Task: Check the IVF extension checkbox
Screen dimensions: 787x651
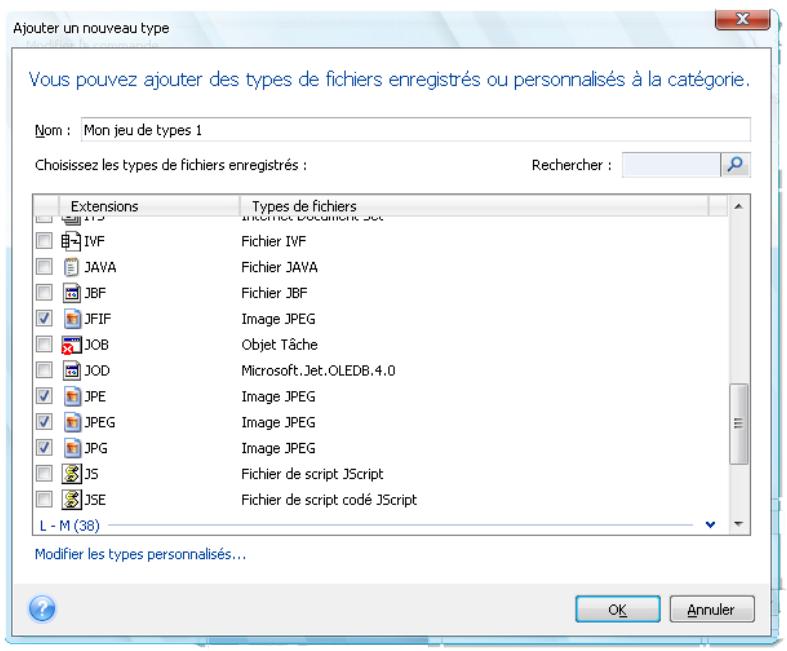Action: 44,241
